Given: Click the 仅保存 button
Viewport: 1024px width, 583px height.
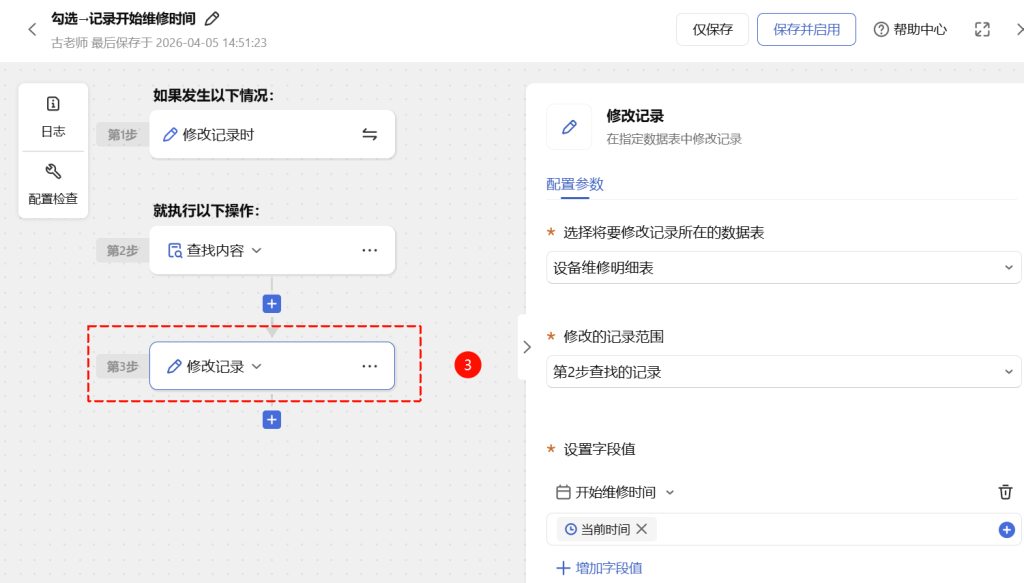Looking at the screenshot, I should [x=712, y=29].
